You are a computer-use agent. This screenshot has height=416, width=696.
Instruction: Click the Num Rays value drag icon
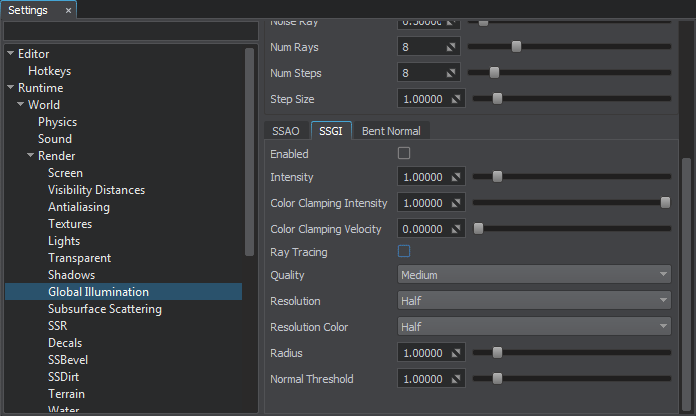[452, 47]
